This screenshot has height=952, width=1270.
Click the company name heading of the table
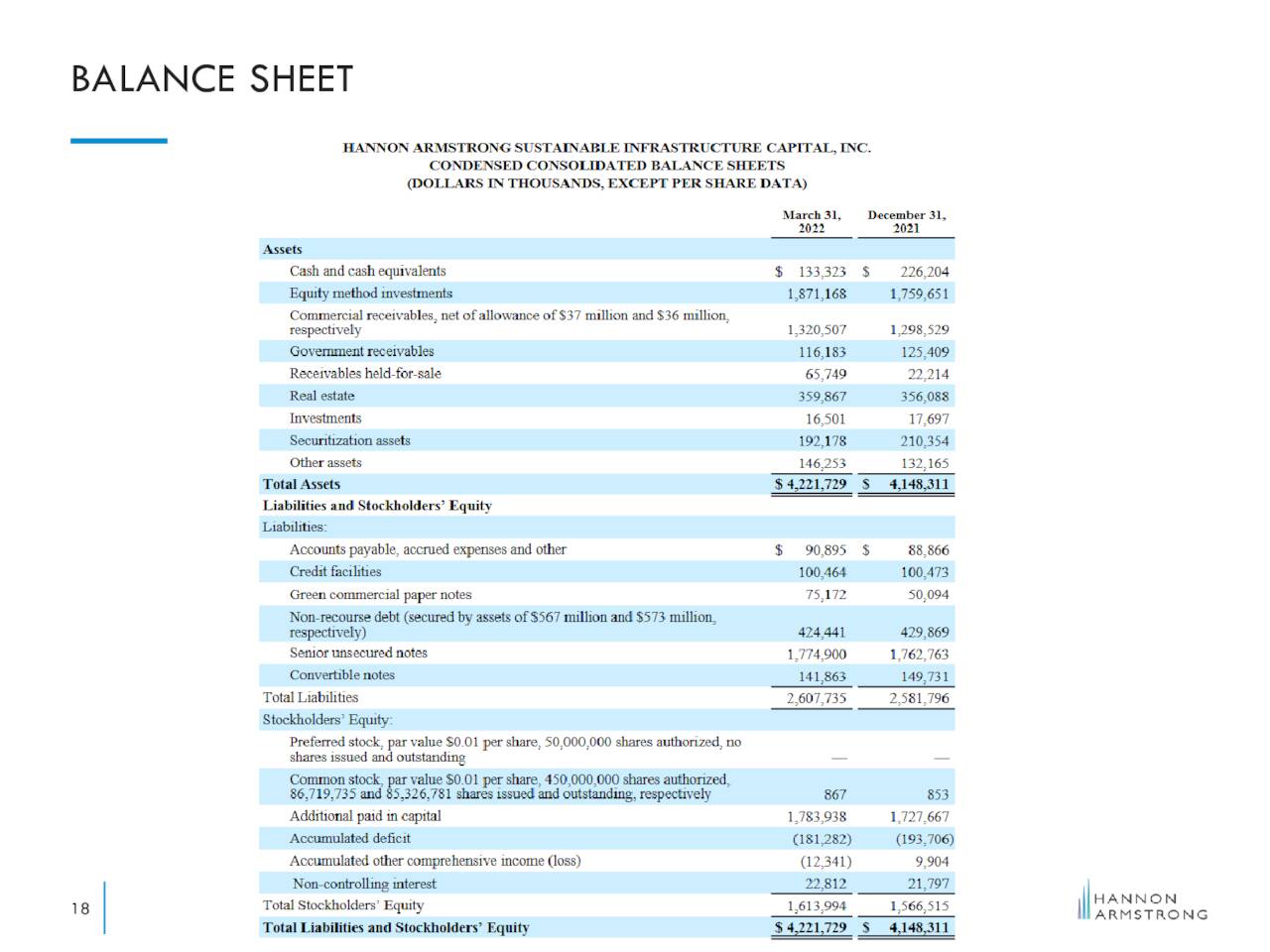click(x=606, y=148)
